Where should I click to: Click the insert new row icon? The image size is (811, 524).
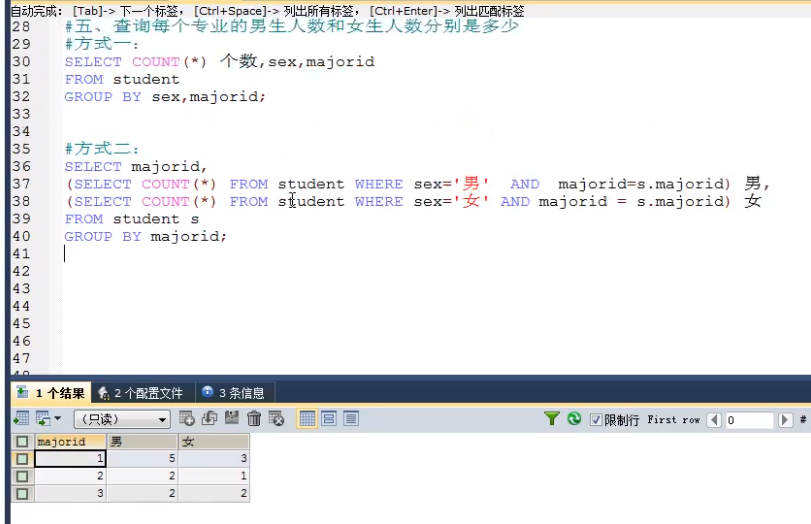point(187,418)
